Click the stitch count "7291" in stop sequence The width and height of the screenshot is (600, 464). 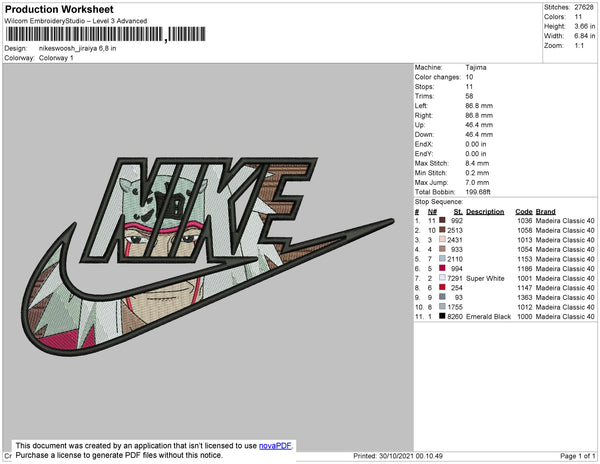click(455, 278)
